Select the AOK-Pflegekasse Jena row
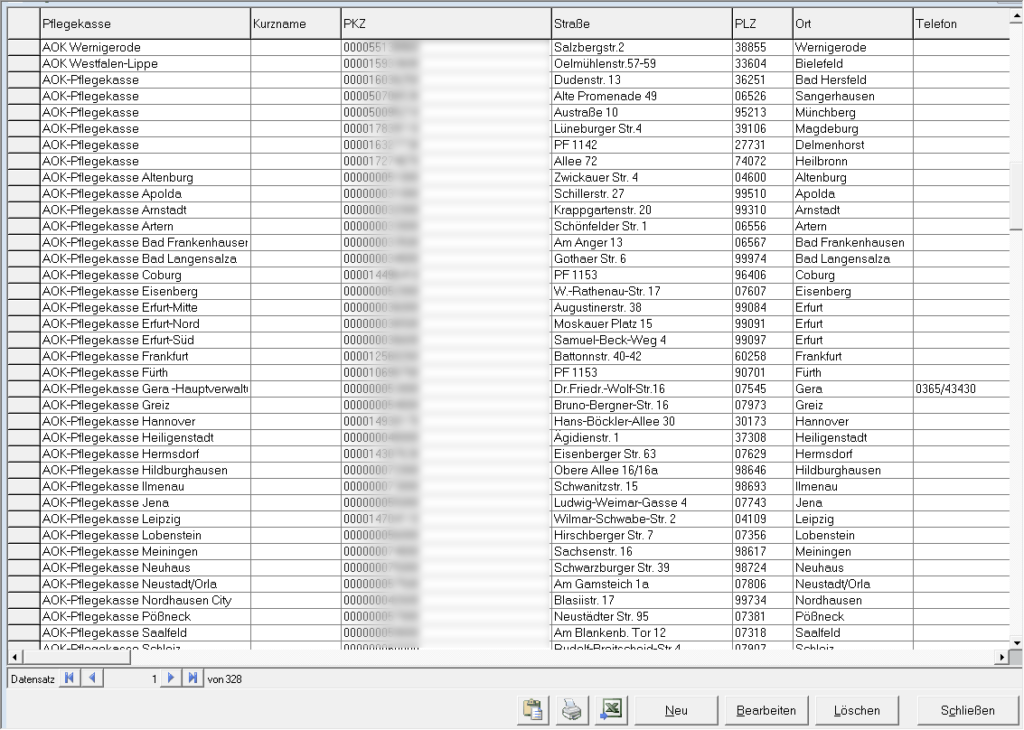Screen dimensions: 1024x730 pyautogui.click(x=144, y=502)
